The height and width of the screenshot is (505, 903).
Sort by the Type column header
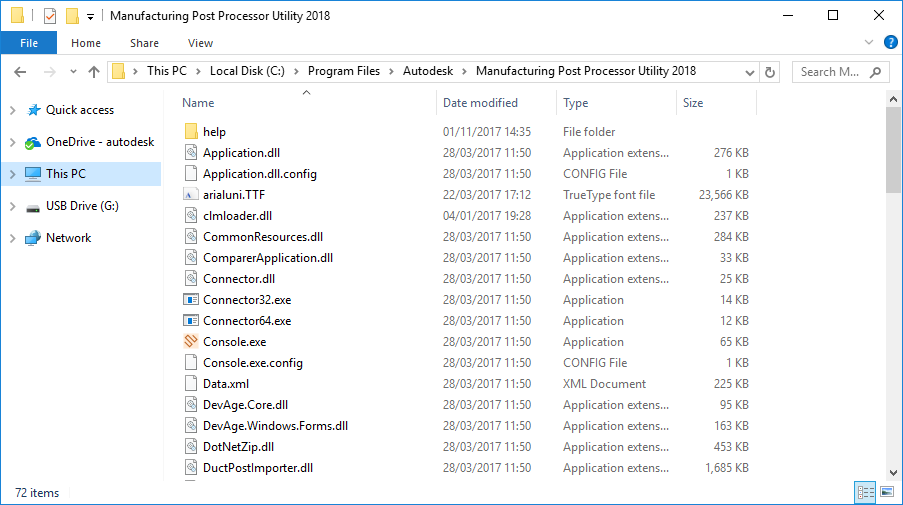tap(575, 103)
